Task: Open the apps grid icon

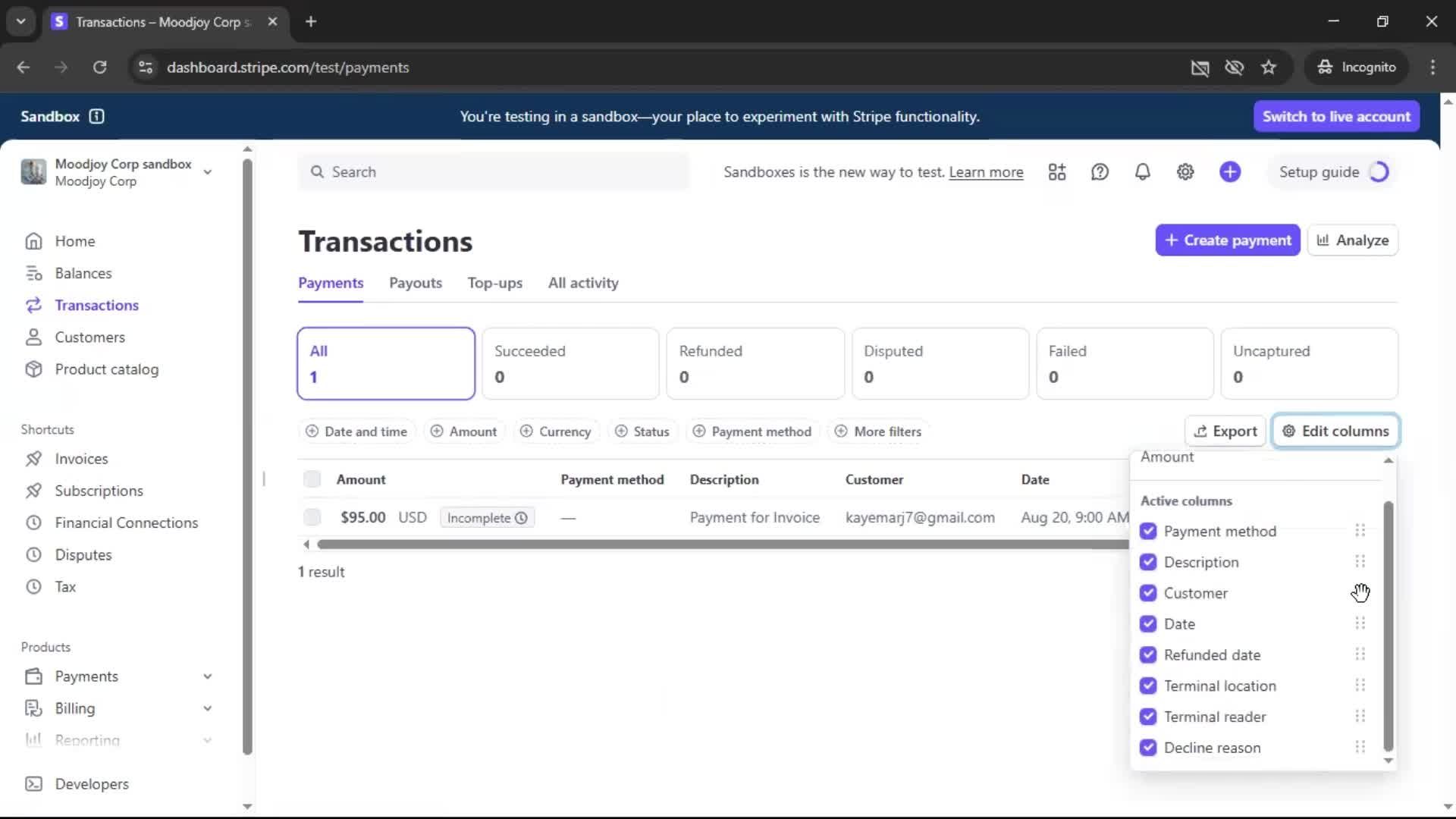Action: [x=1057, y=172]
